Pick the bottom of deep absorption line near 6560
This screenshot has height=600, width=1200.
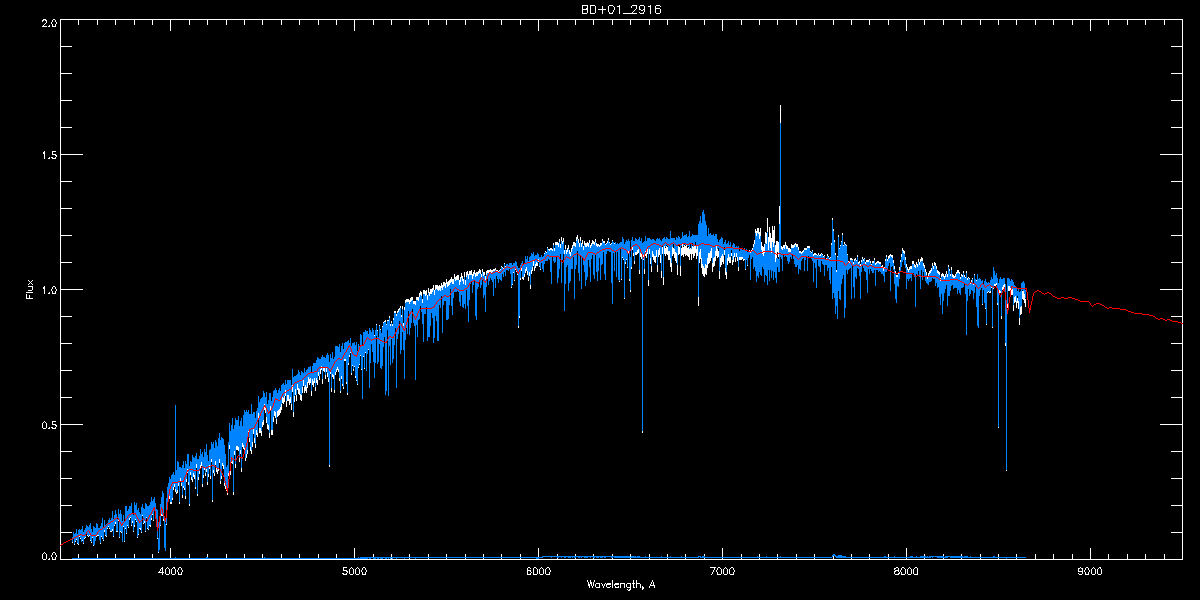click(642, 430)
